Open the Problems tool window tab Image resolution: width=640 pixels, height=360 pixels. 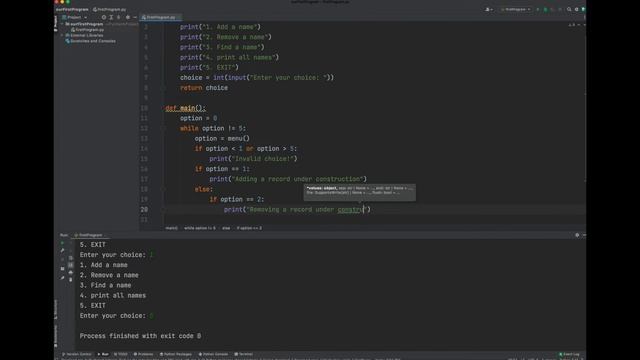143,354
